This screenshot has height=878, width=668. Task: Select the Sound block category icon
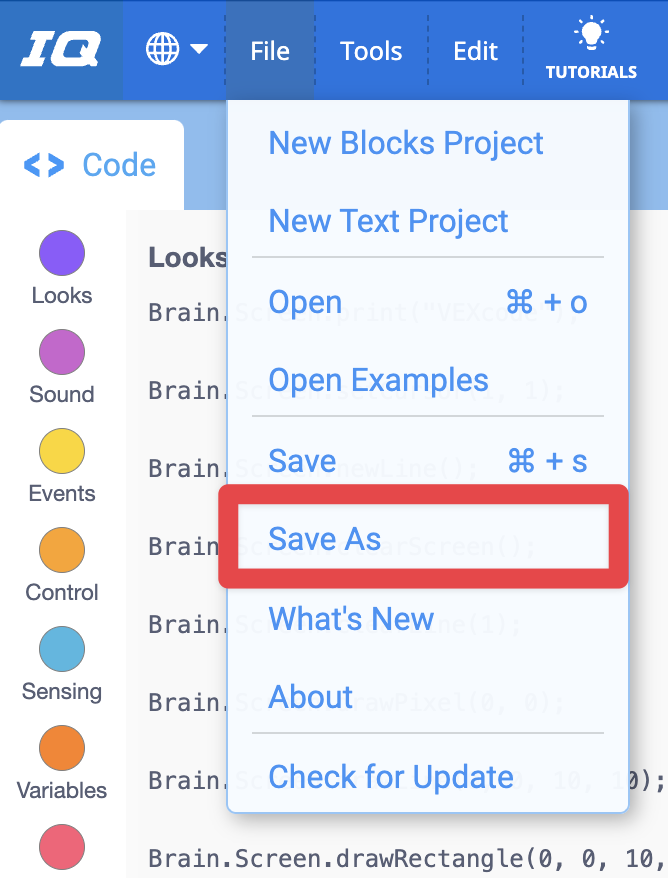point(61,352)
